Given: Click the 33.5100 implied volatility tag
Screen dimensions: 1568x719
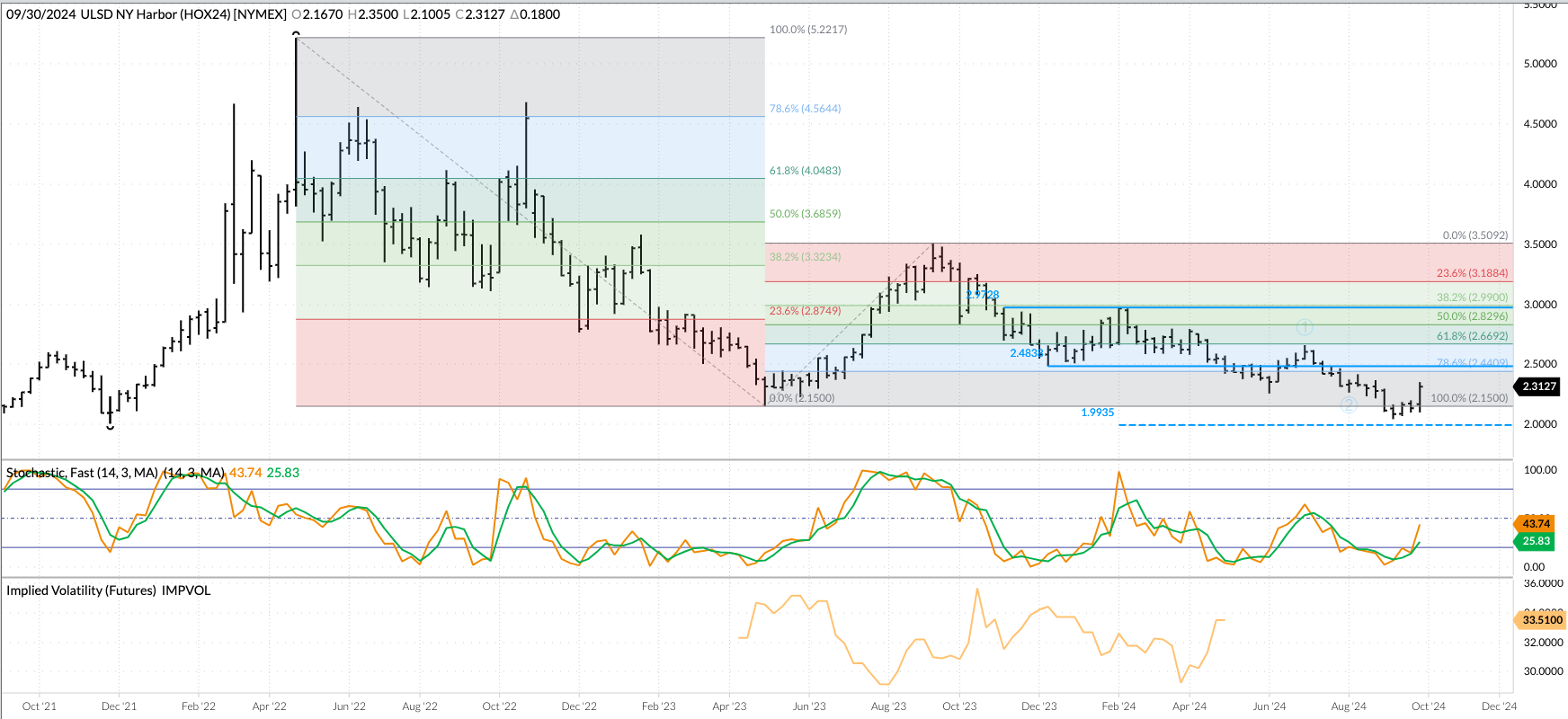Looking at the screenshot, I should pos(1541,619).
